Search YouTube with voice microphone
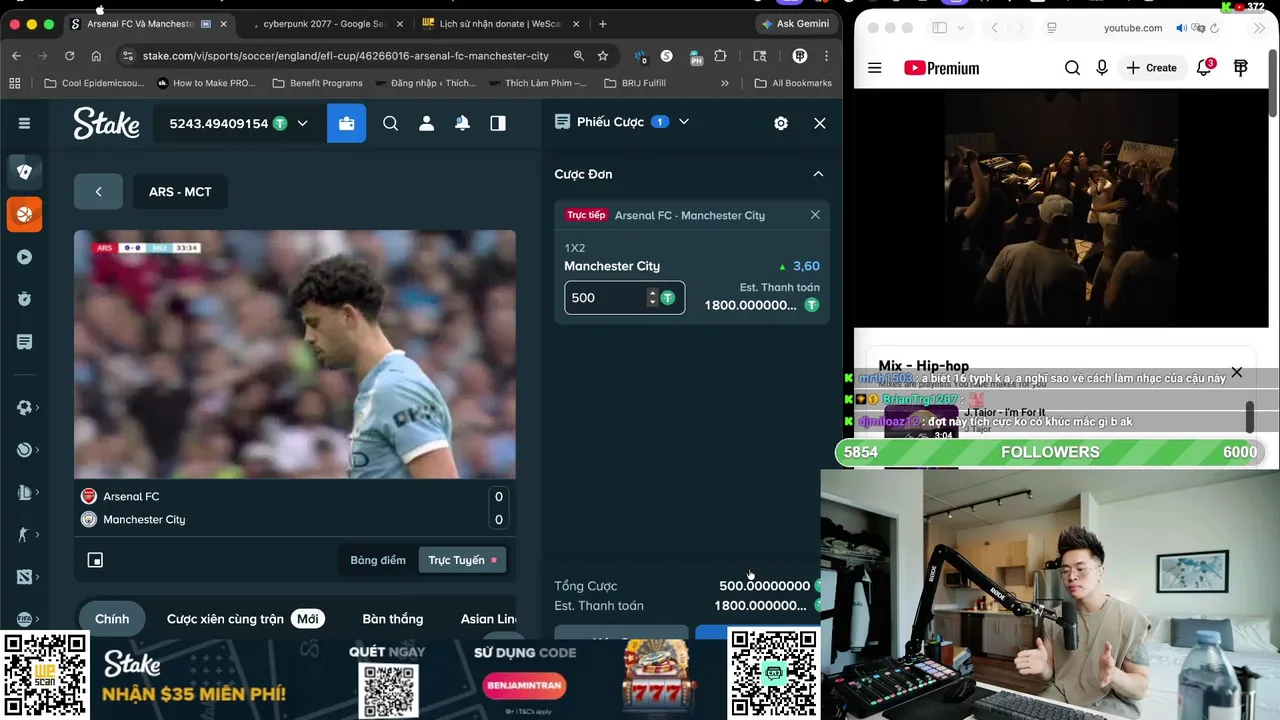The height and width of the screenshot is (720, 1280). (1102, 68)
